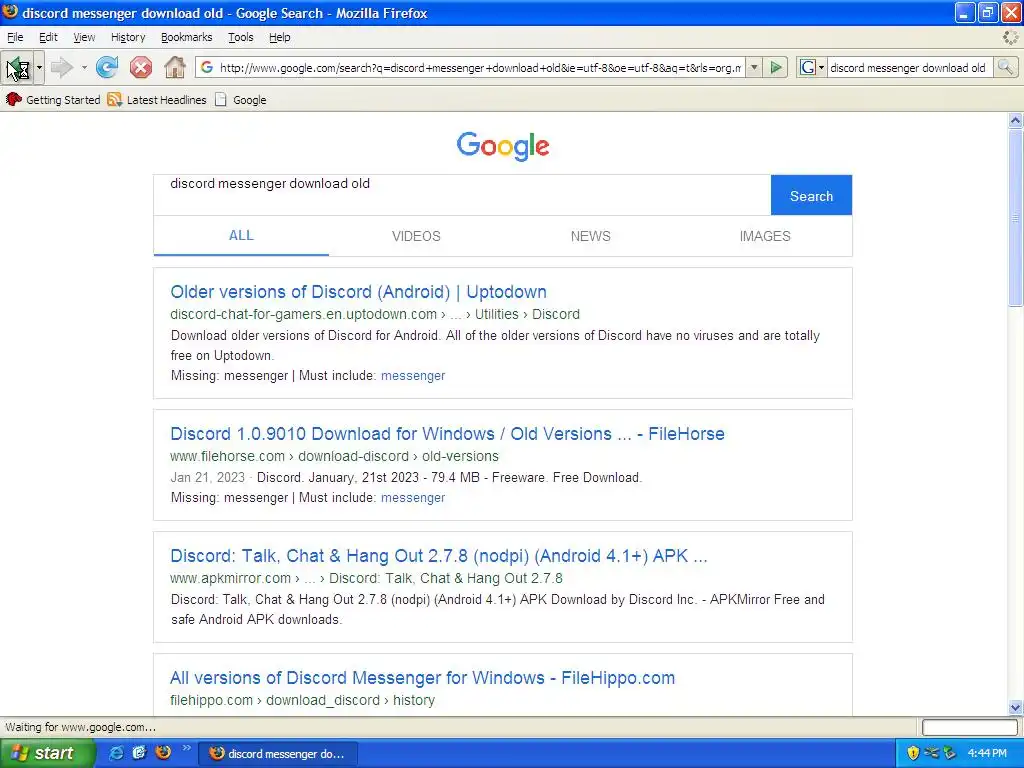Open the Windows Start menu

tap(47, 753)
